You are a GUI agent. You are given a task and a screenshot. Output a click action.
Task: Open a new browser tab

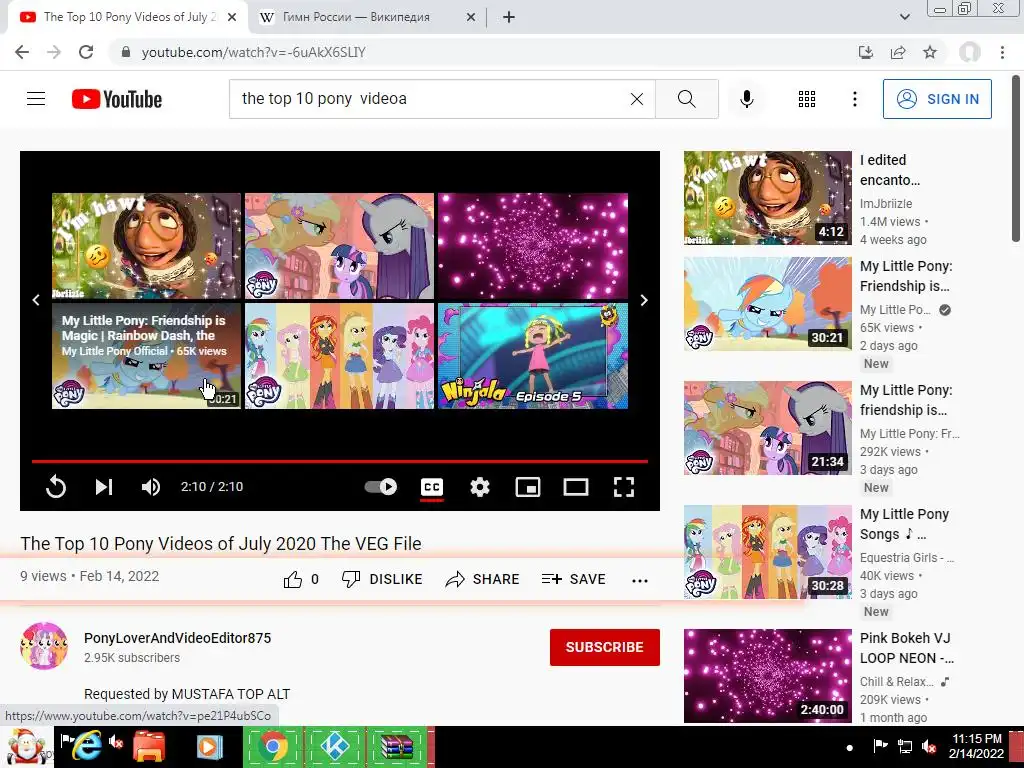[x=509, y=18]
